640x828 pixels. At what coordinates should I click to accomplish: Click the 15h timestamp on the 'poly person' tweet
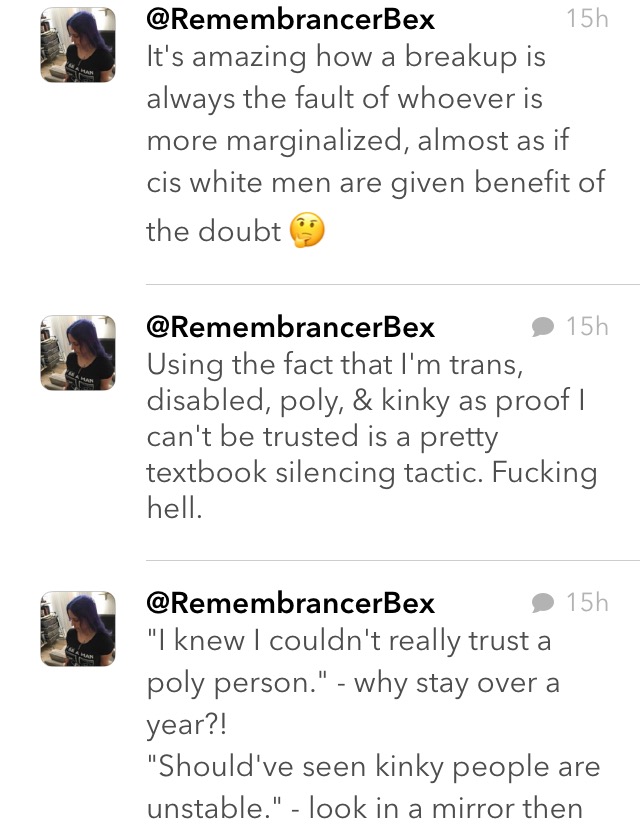[587, 603]
